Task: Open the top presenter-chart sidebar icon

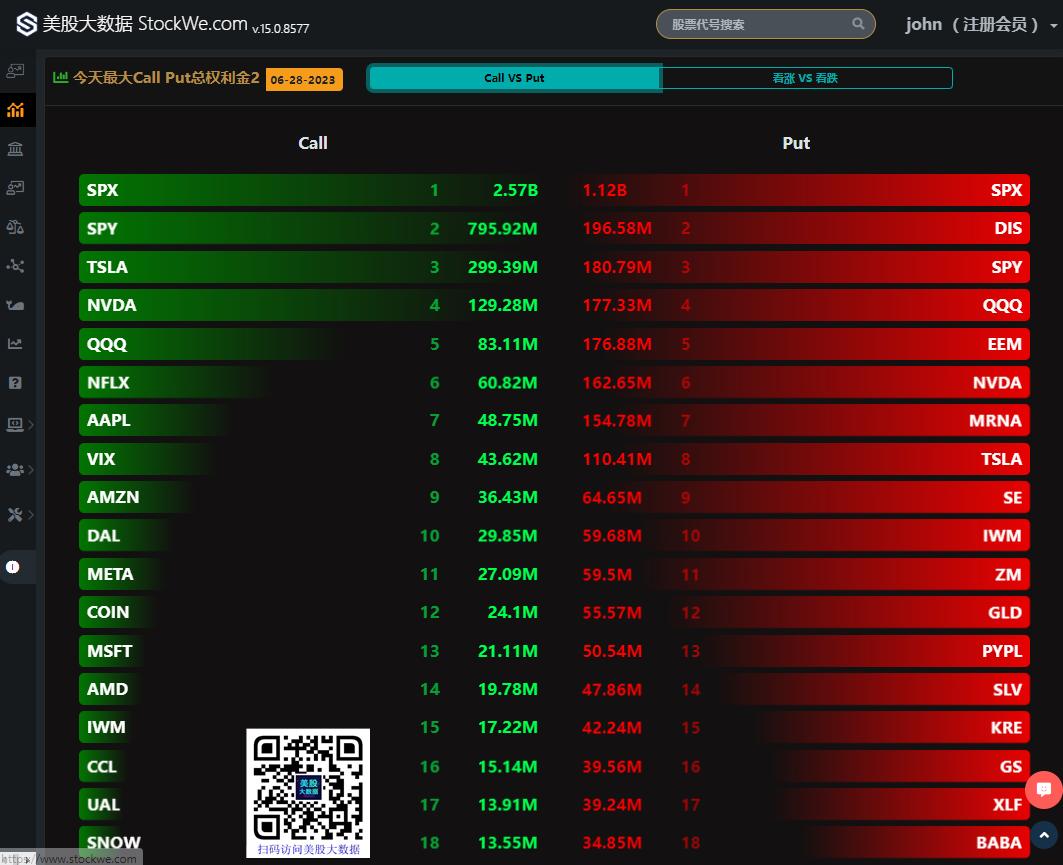Action: pos(15,71)
